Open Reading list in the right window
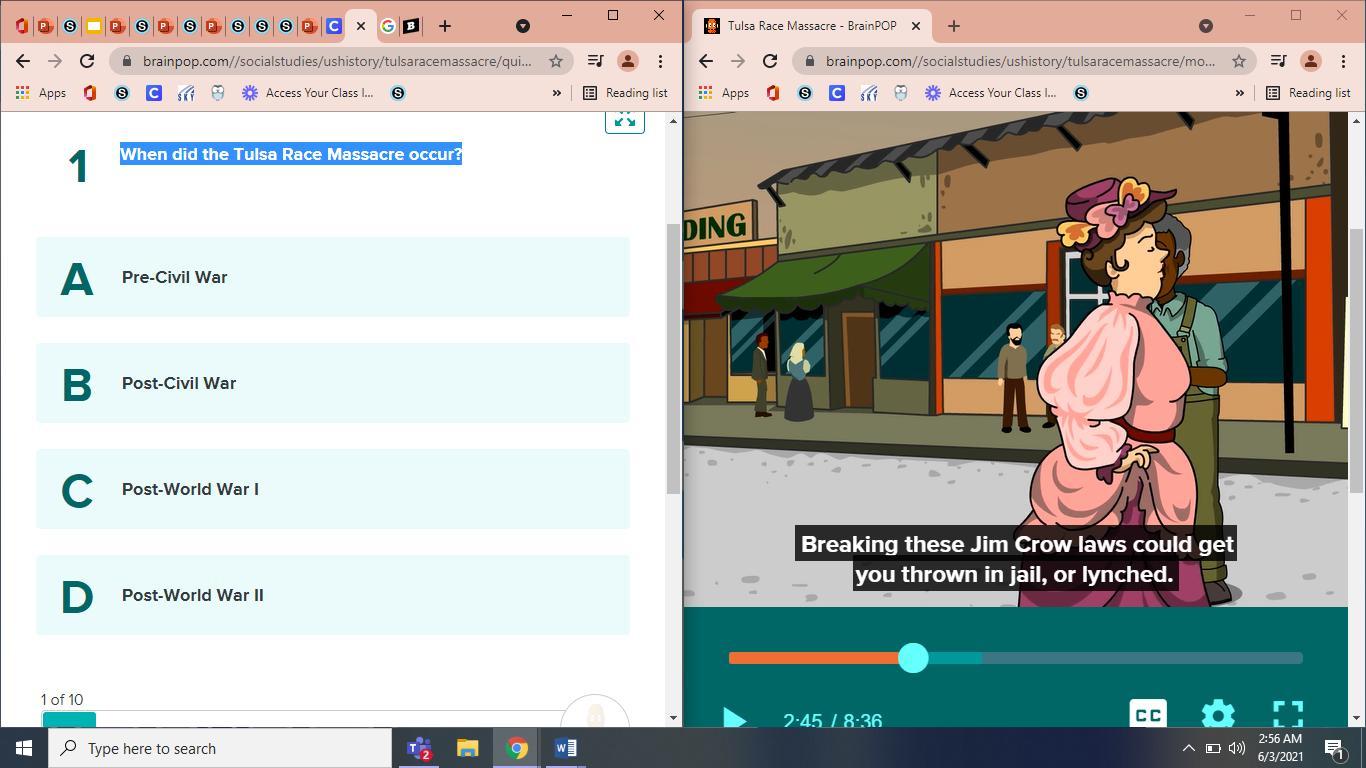The image size is (1366, 768). point(1308,93)
